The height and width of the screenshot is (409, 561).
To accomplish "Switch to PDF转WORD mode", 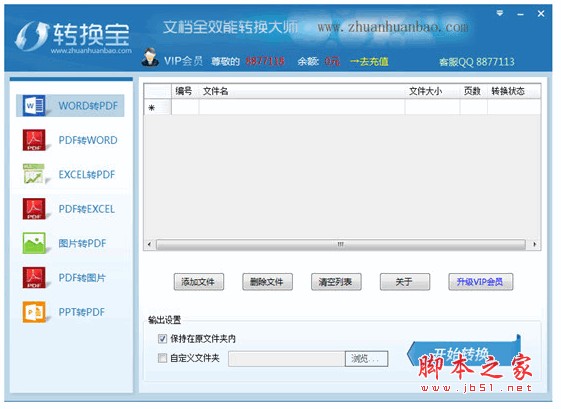I will [x=88, y=140].
